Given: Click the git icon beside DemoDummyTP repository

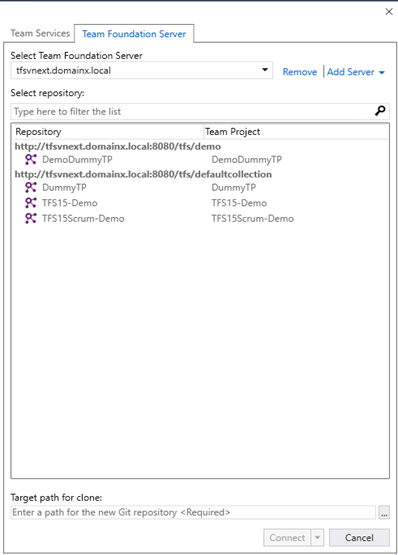Looking at the screenshot, I should pos(30,159).
